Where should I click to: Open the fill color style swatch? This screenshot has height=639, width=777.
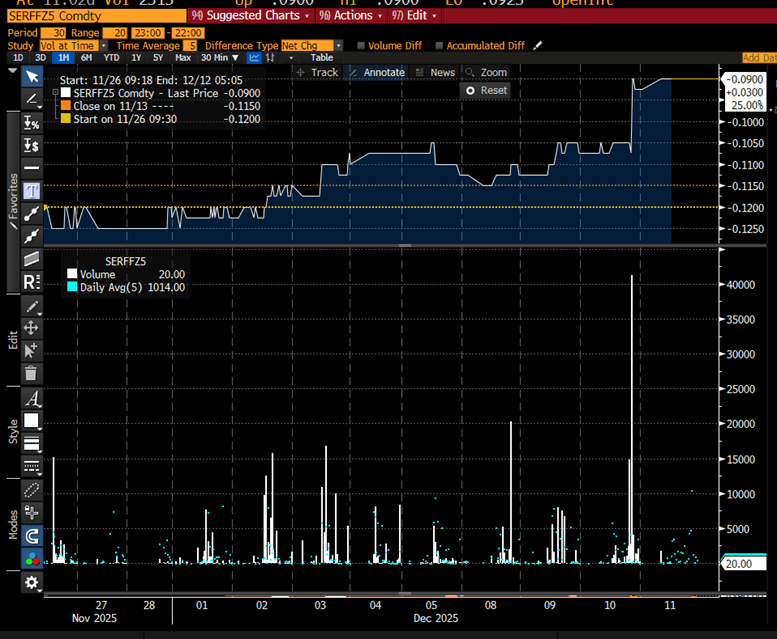pos(31,421)
